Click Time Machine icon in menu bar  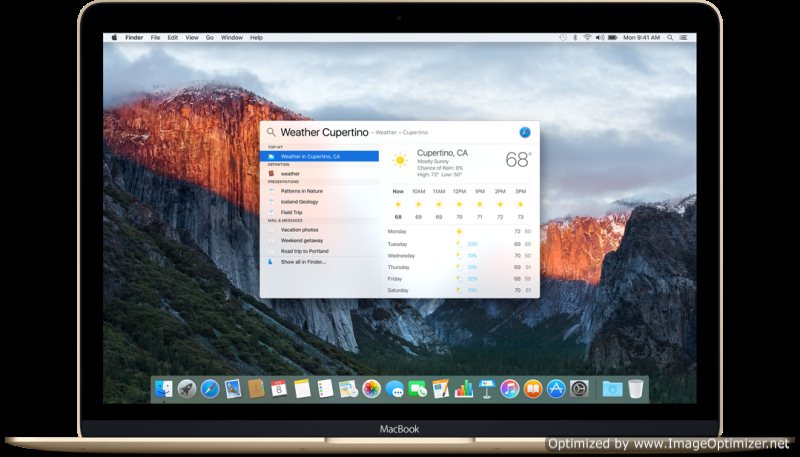[563, 37]
